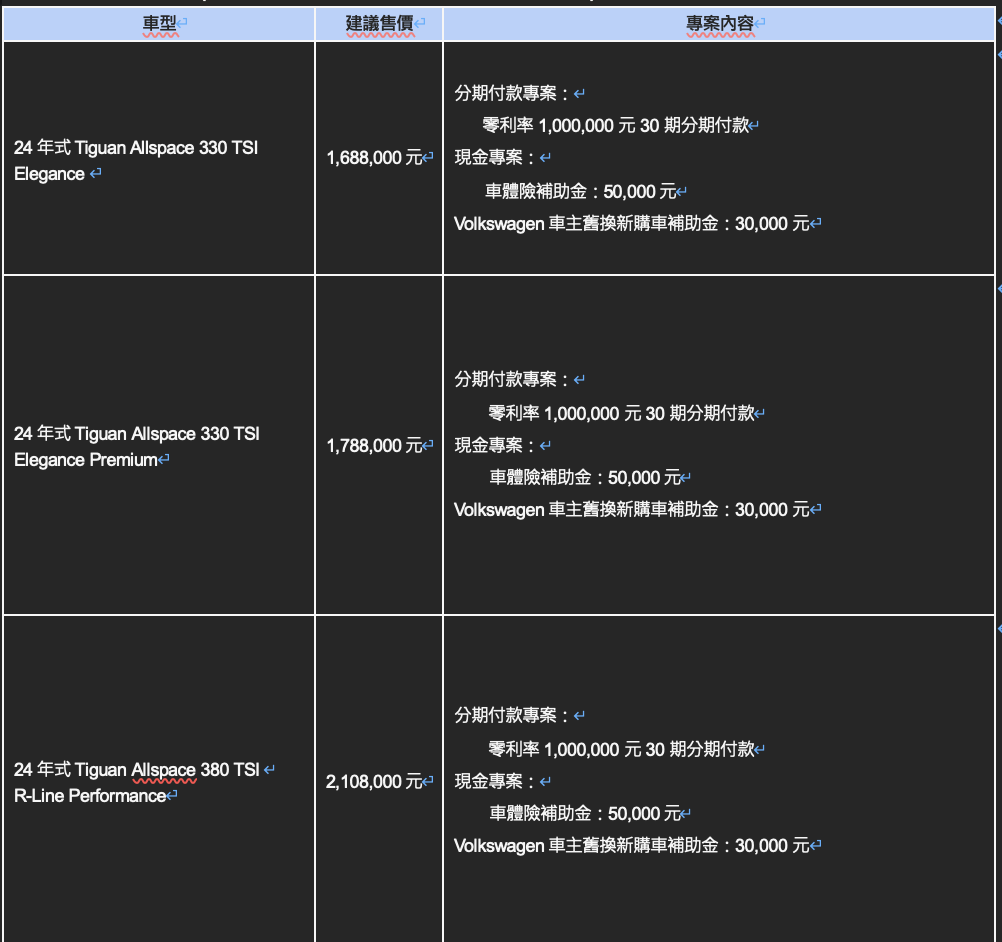Click the 1,688,000 元 price cell
The height and width of the screenshot is (942, 1002).
click(375, 157)
